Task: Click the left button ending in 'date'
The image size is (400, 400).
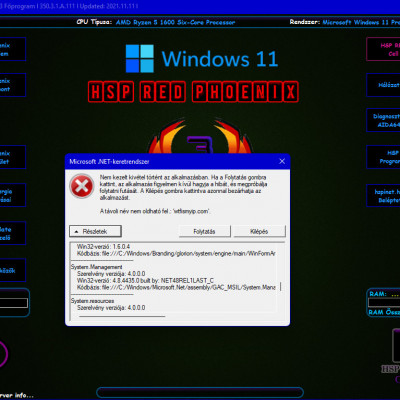Action: 13,233
